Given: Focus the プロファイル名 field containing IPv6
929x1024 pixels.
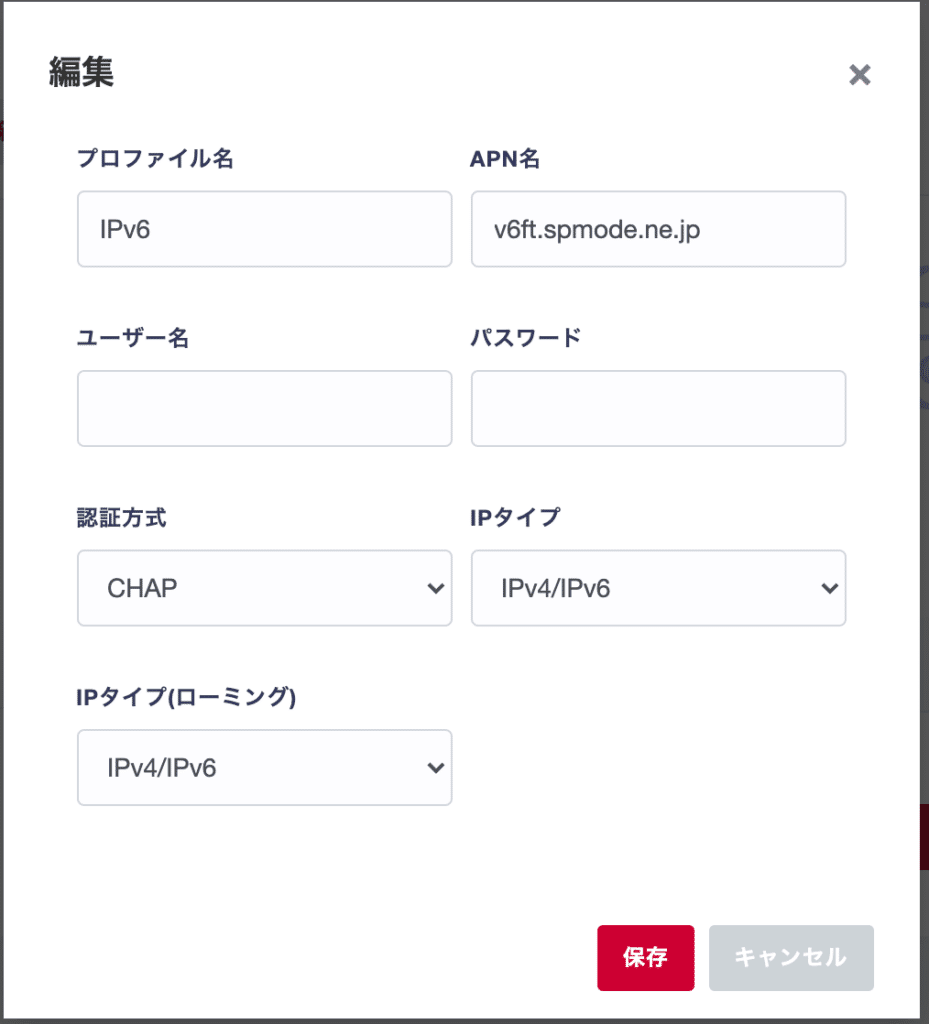Looking at the screenshot, I should coord(264,229).
